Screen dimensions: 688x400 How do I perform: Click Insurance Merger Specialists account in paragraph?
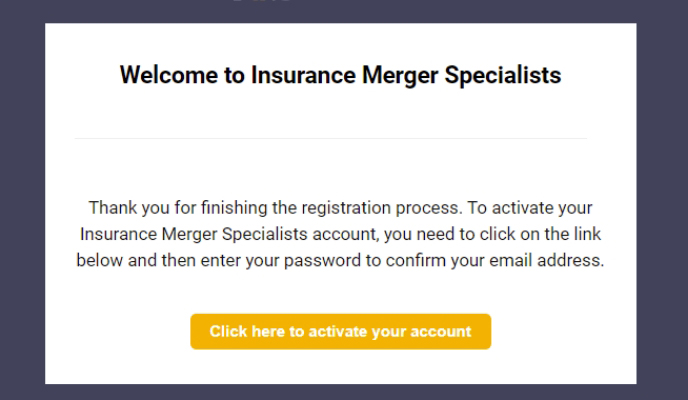229,234
